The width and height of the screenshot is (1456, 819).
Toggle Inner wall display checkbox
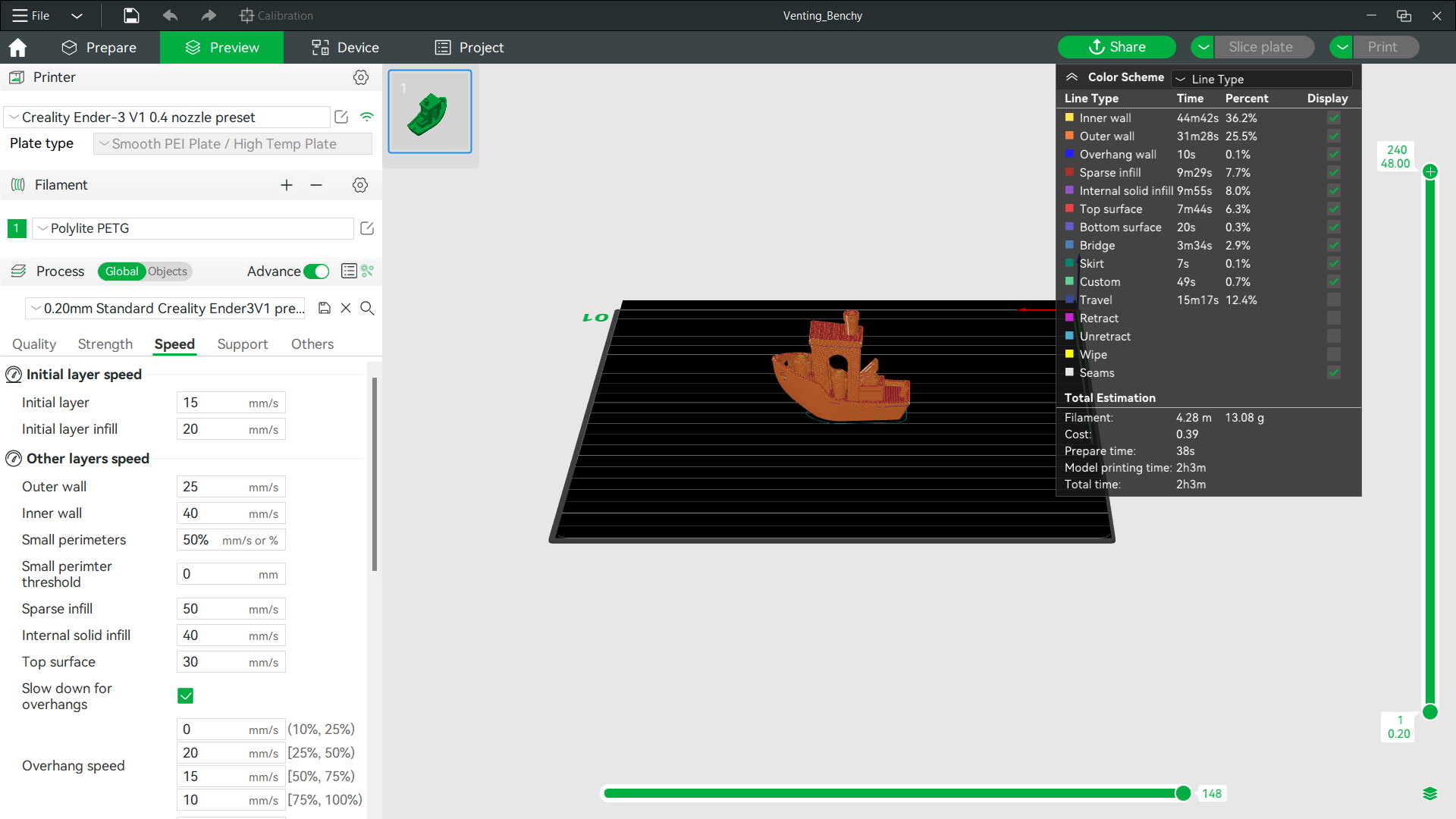click(1334, 118)
